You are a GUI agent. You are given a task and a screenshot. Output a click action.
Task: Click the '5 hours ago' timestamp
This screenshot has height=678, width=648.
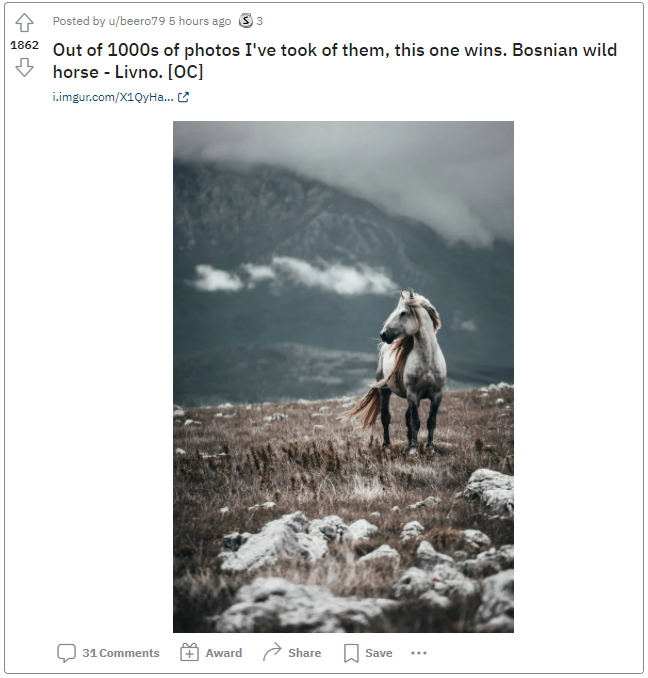click(200, 21)
